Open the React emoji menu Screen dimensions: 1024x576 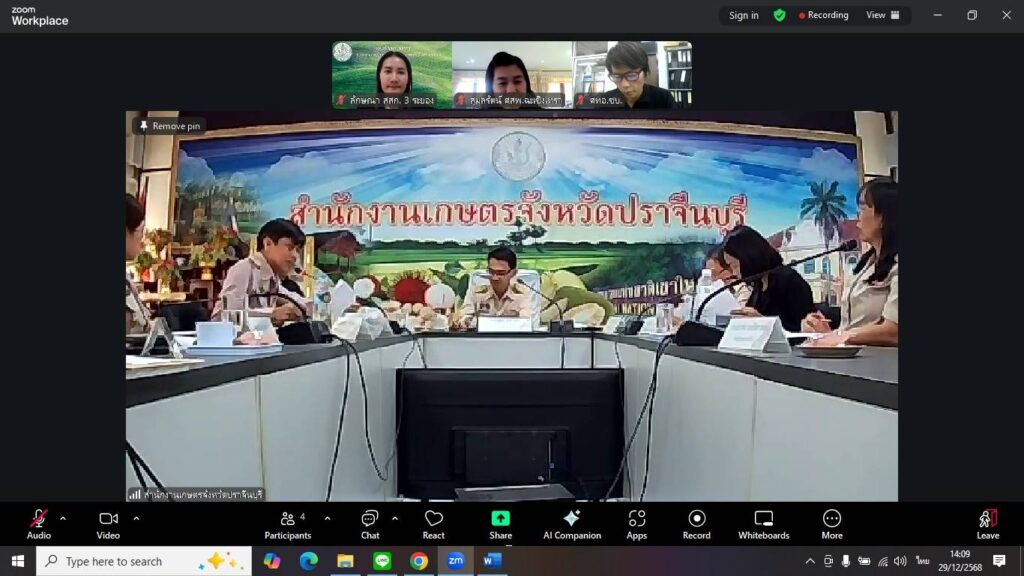pyautogui.click(x=433, y=522)
